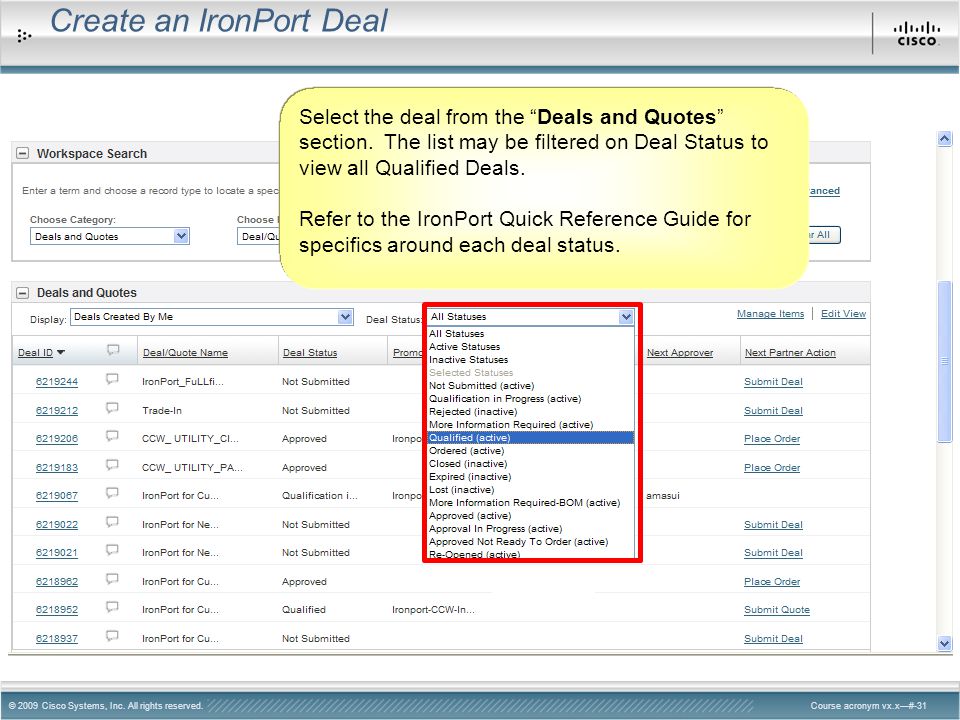
Task: Click Place Order for deal 6219206
Action: 772,438
